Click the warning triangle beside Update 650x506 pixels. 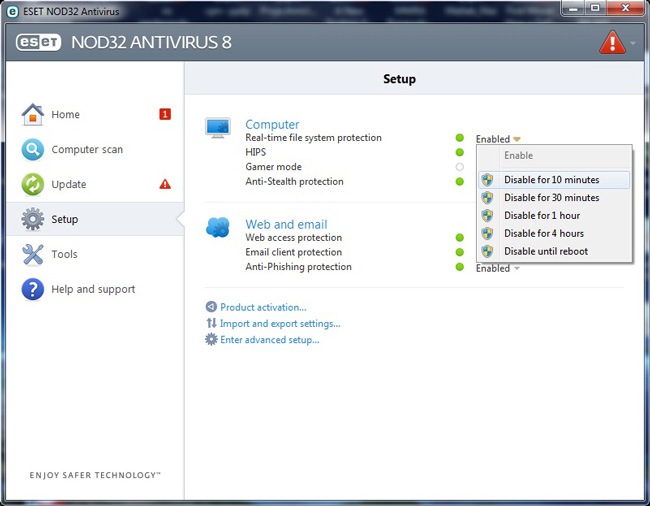coord(165,184)
